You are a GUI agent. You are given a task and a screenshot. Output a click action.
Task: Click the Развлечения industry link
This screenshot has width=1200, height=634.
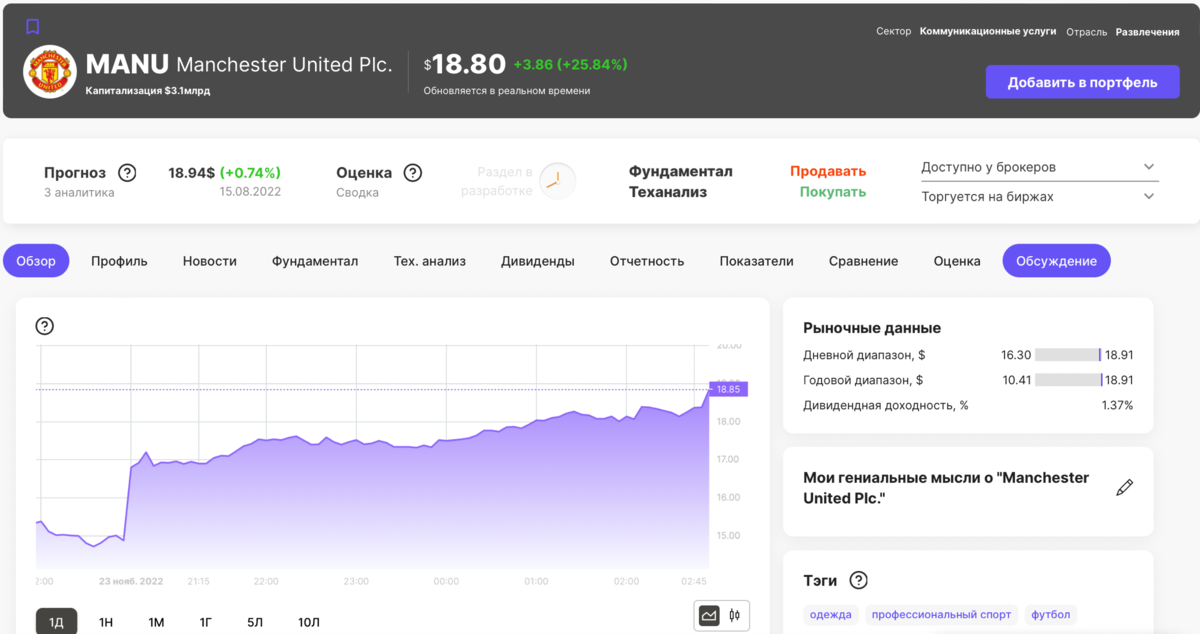1147,31
